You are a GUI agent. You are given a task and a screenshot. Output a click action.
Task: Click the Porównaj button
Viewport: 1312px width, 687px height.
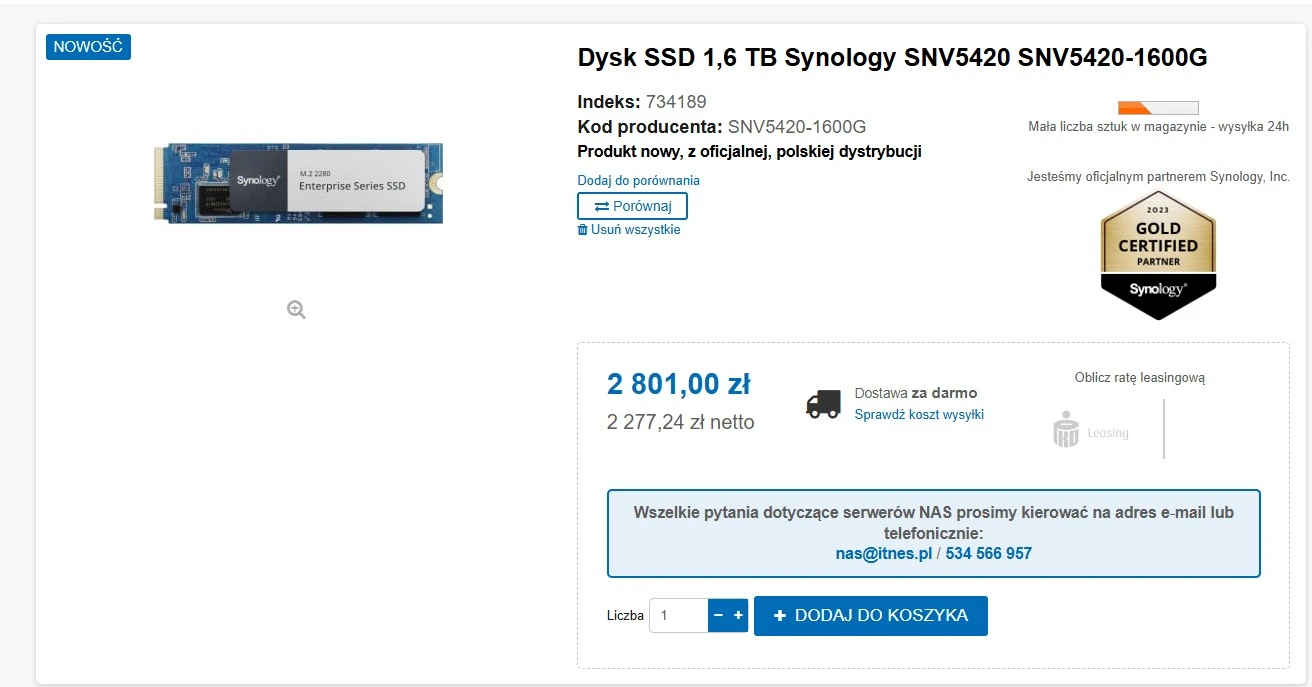coord(632,206)
